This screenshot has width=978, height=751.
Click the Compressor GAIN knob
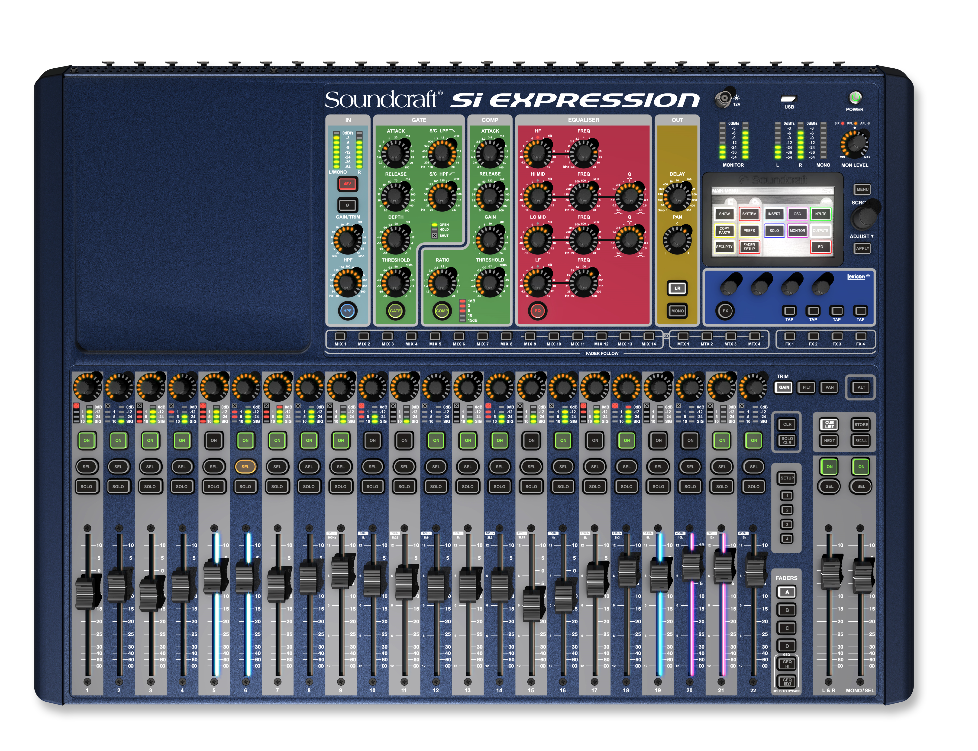click(x=490, y=240)
